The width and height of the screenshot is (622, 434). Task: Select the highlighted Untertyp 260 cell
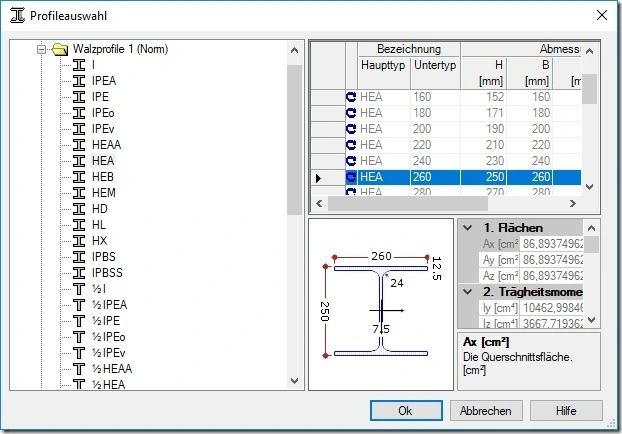[x=435, y=177]
